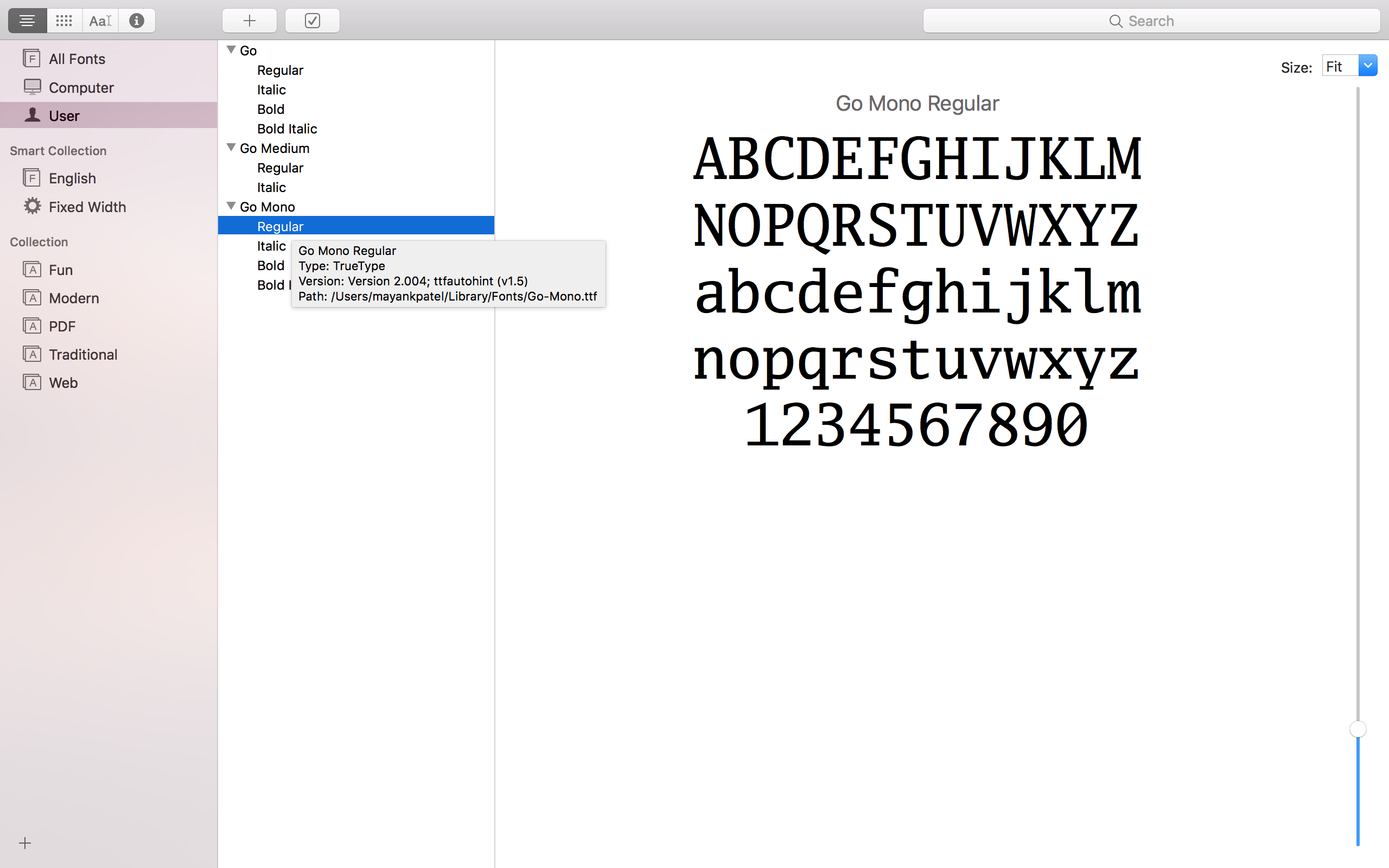This screenshot has height=868, width=1389.
Task: Click the grid view toggle button
Action: point(63,20)
